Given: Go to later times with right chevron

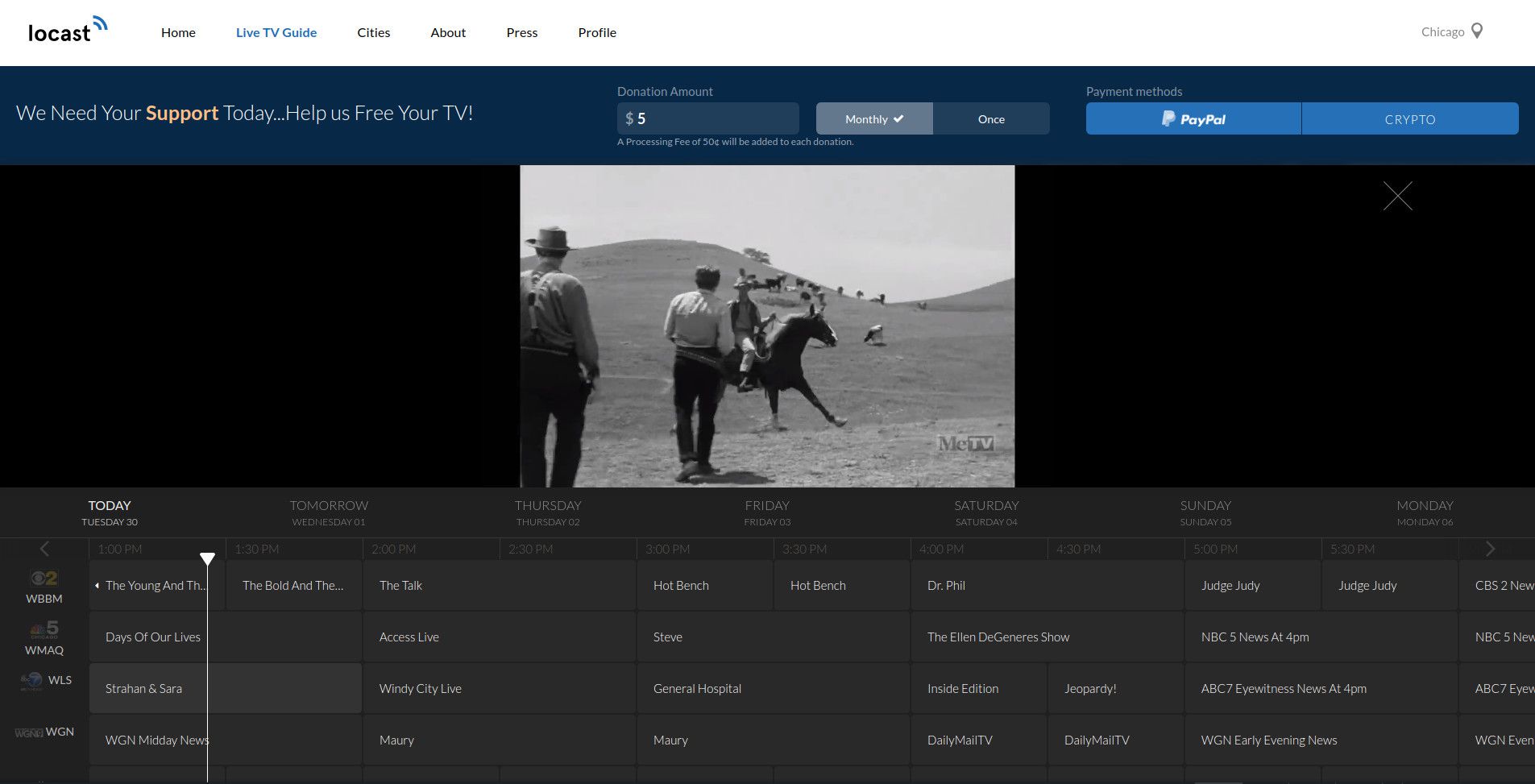Looking at the screenshot, I should 1490,549.
